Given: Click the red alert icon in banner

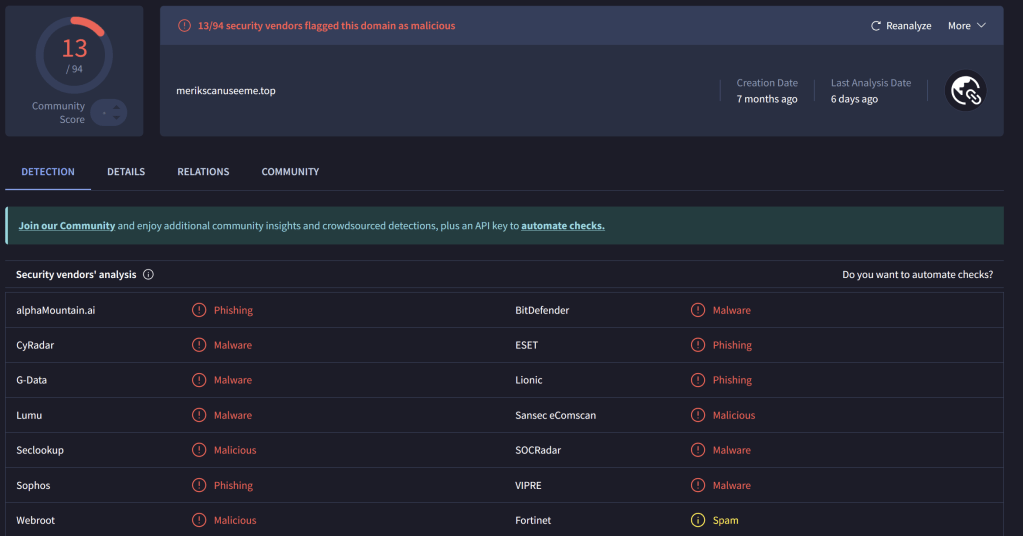Looking at the screenshot, I should (184, 26).
